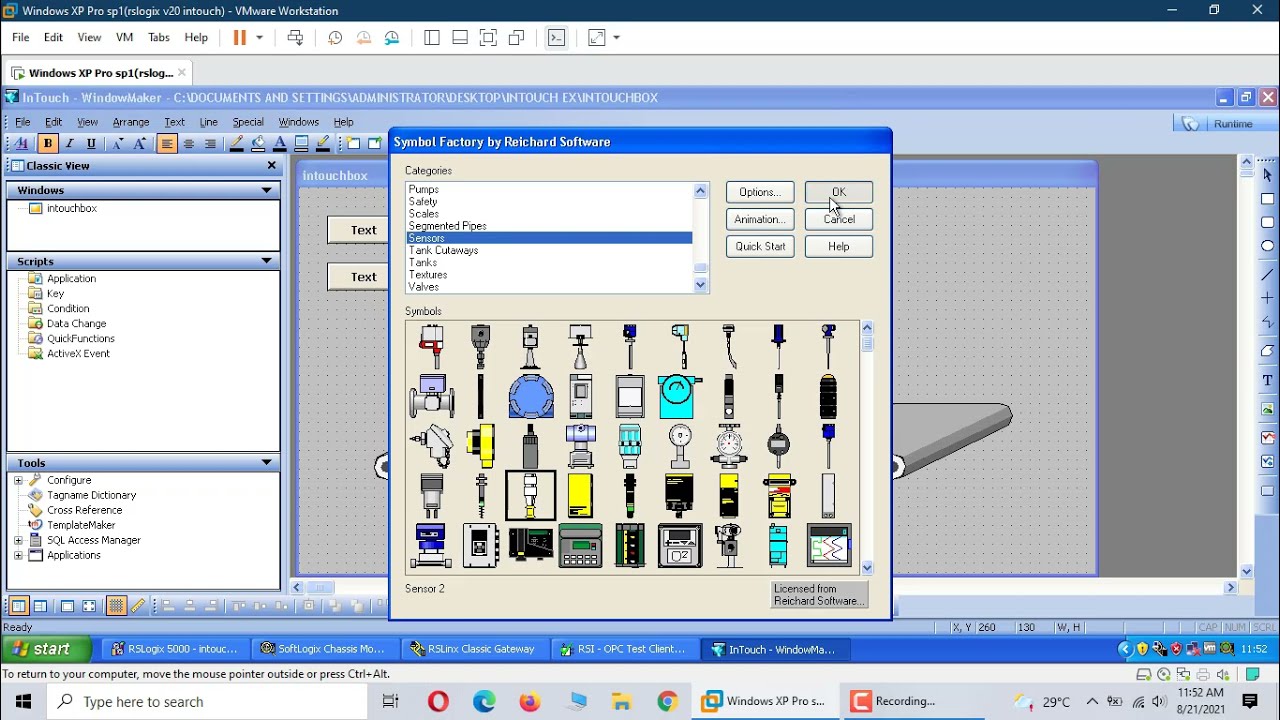Select the chart recorder symbol

click(x=829, y=546)
